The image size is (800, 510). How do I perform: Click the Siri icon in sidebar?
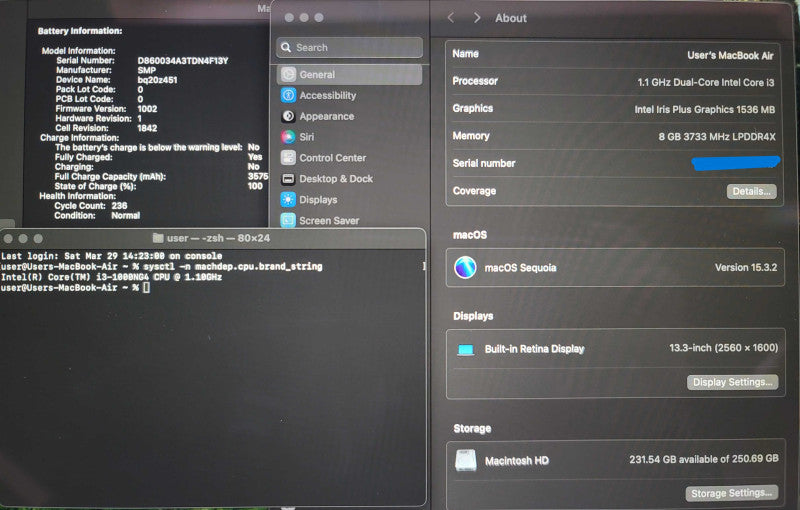288,137
